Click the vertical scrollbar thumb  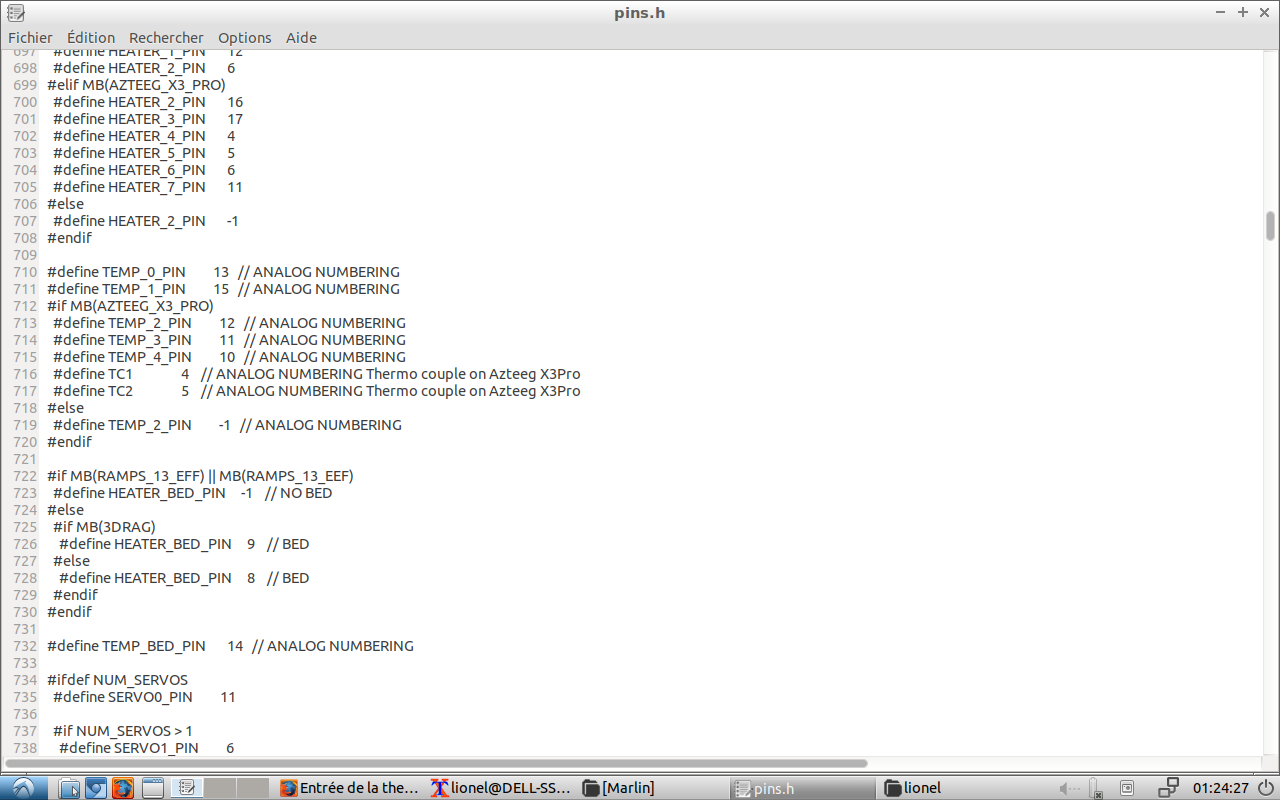(1270, 226)
